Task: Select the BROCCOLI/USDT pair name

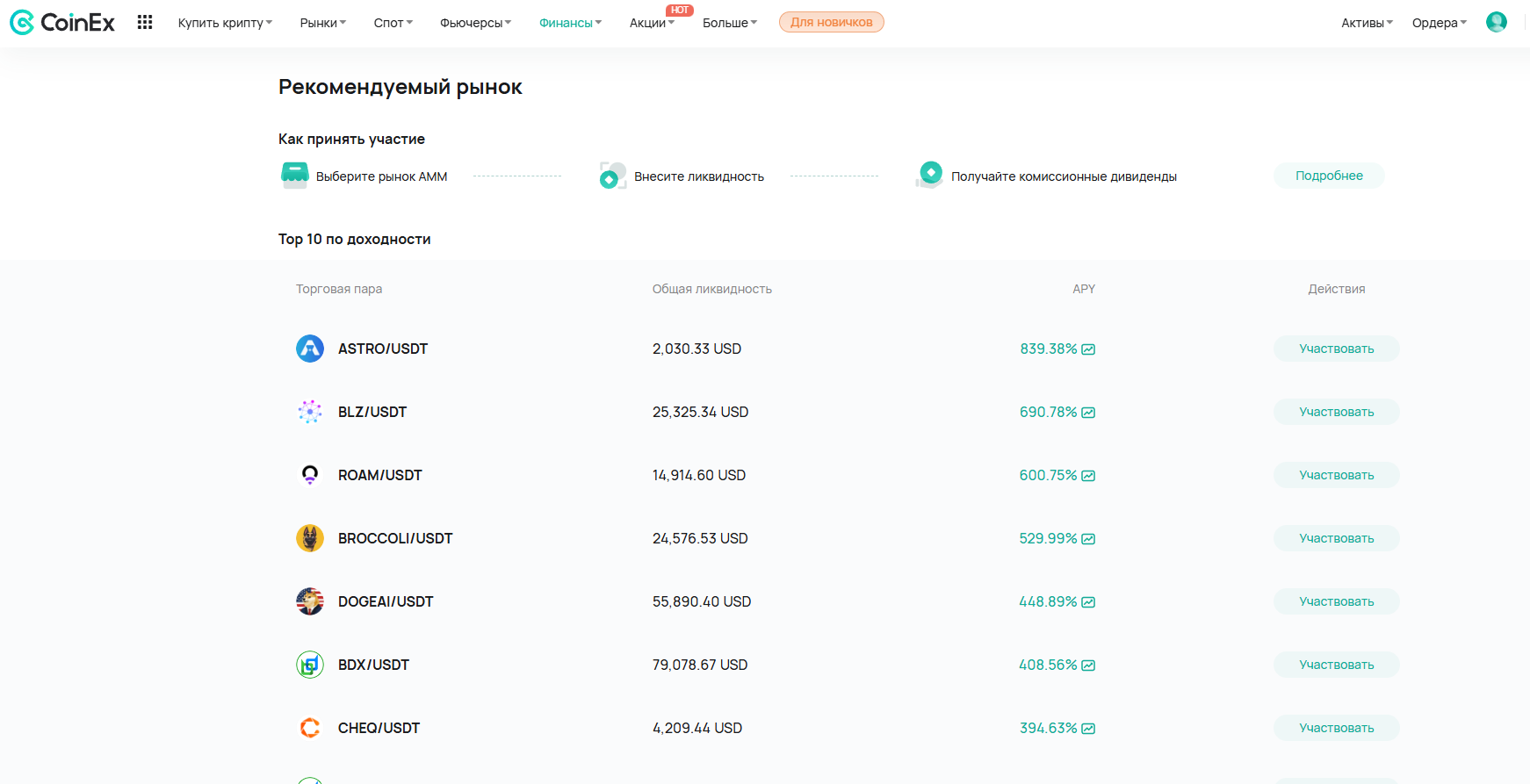Action: pos(395,538)
